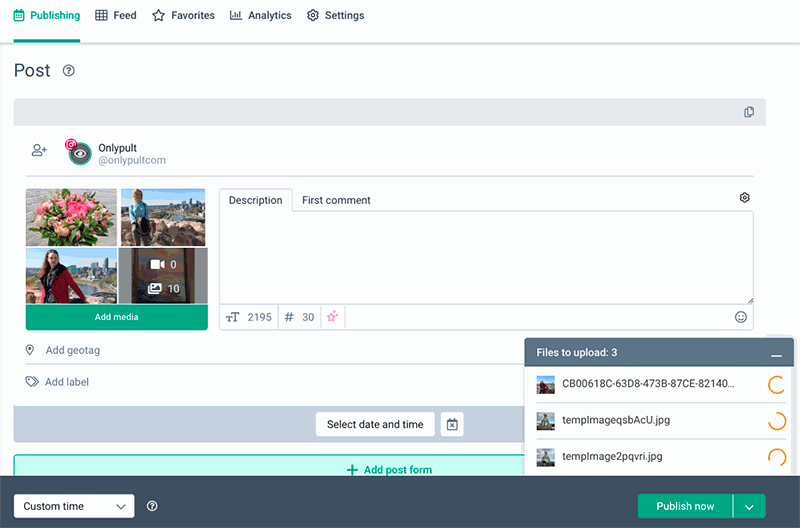Viewport: 800px width, 528px height.
Task: Click the Add media button
Action: click(x=117, y=317)
